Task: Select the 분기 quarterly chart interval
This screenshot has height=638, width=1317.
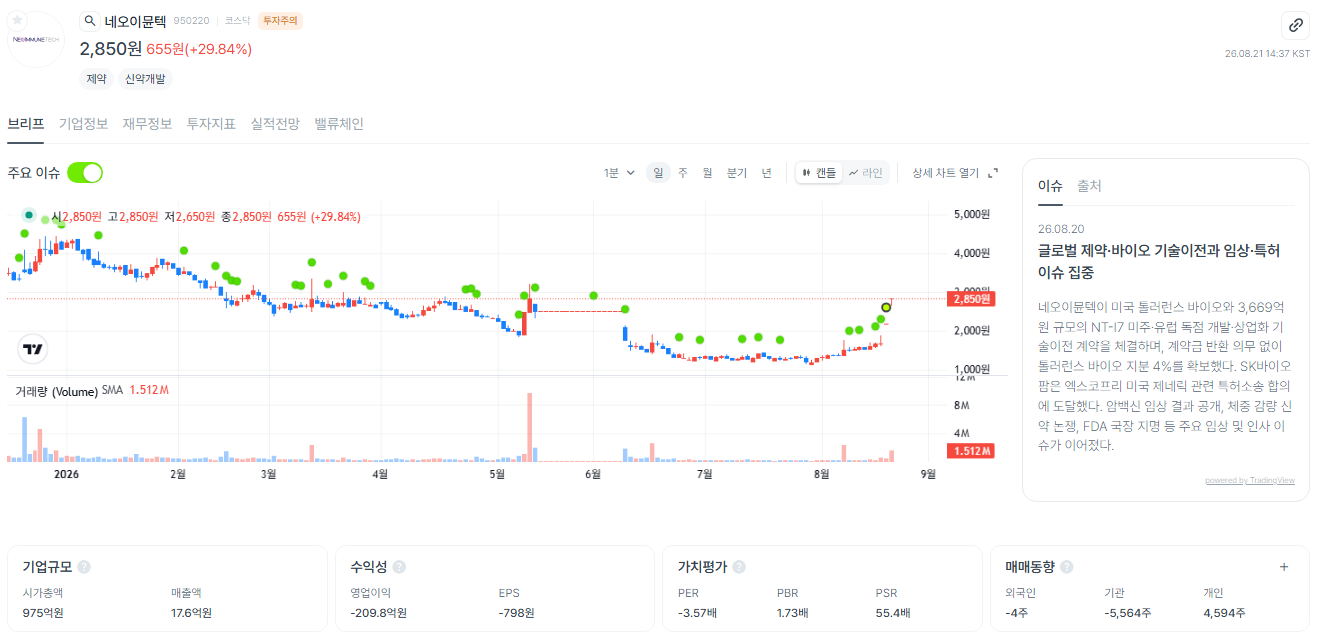Action: 737,173
